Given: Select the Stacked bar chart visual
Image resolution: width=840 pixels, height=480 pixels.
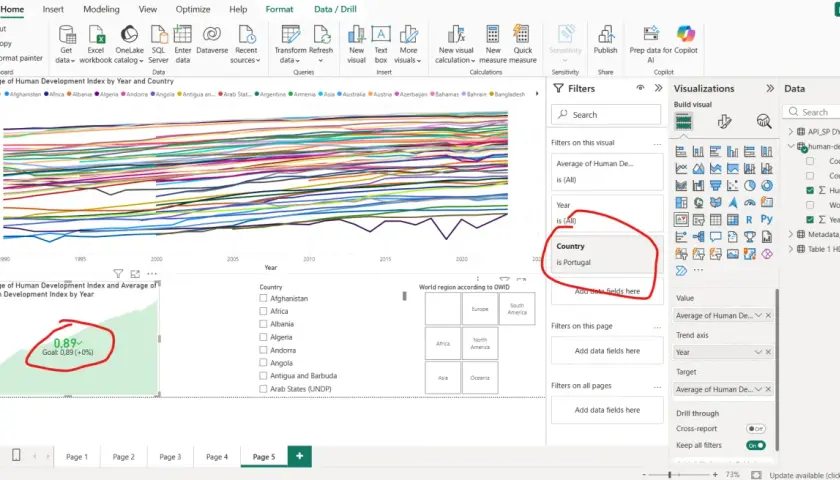Looking at the screenshot, I should 681,152.
